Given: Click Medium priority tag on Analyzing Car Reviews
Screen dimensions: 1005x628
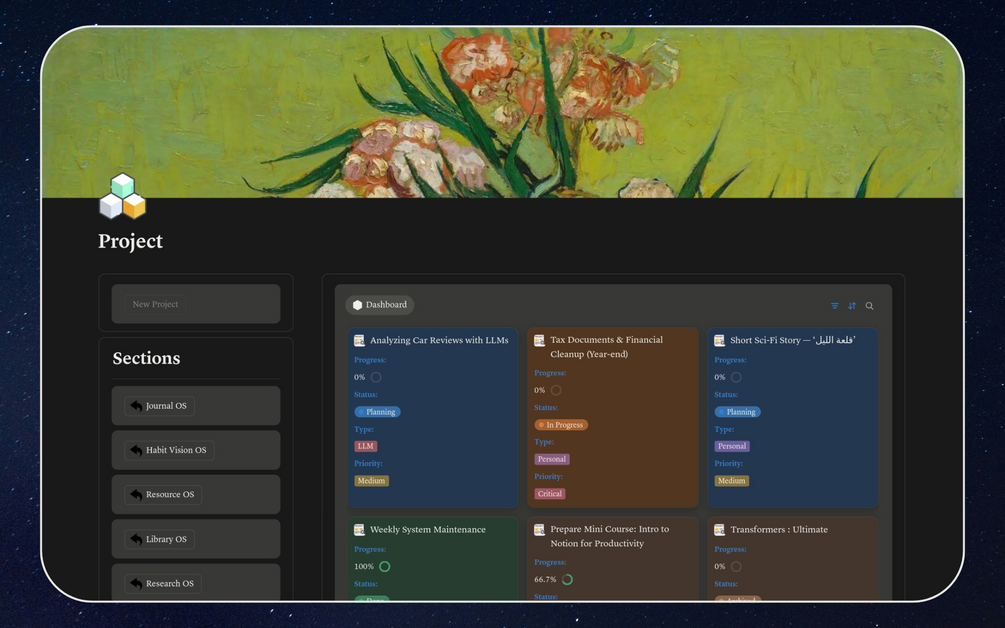Looking at the screenshot, I should click(x=371, y=481).
